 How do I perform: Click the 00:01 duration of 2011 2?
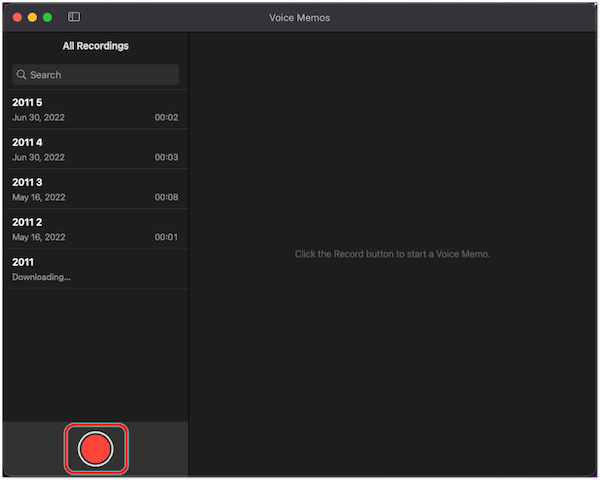pyautogui.click(x=166, y=237)
